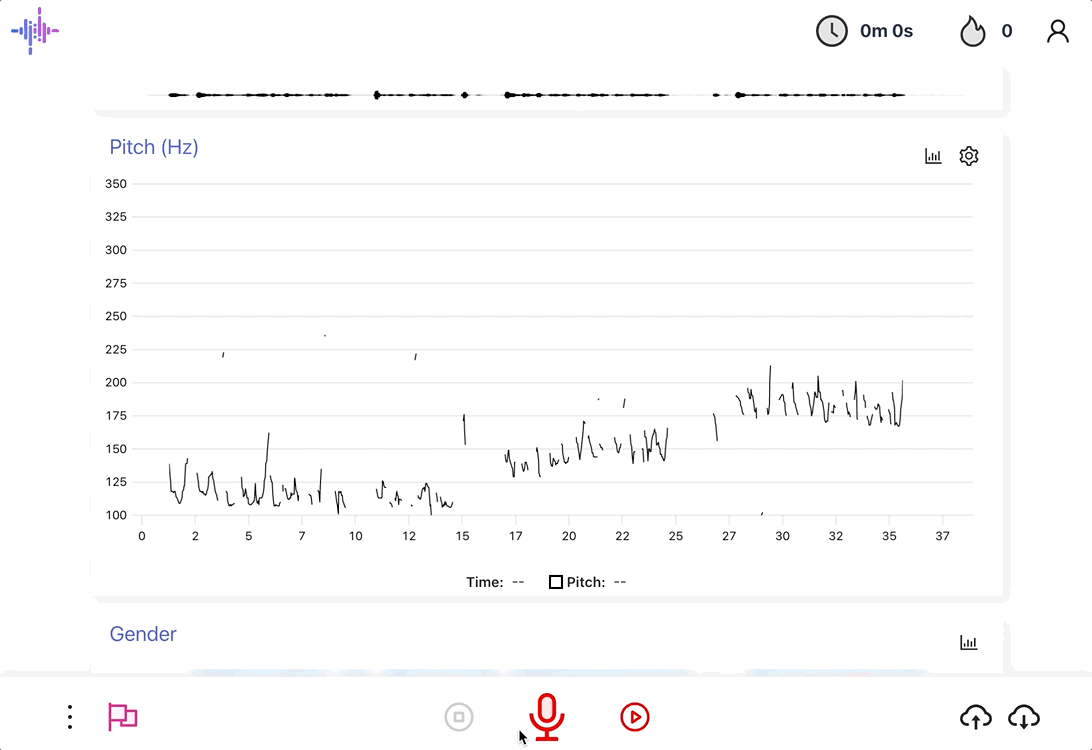Click the Gender panel title

pos(143,634)
